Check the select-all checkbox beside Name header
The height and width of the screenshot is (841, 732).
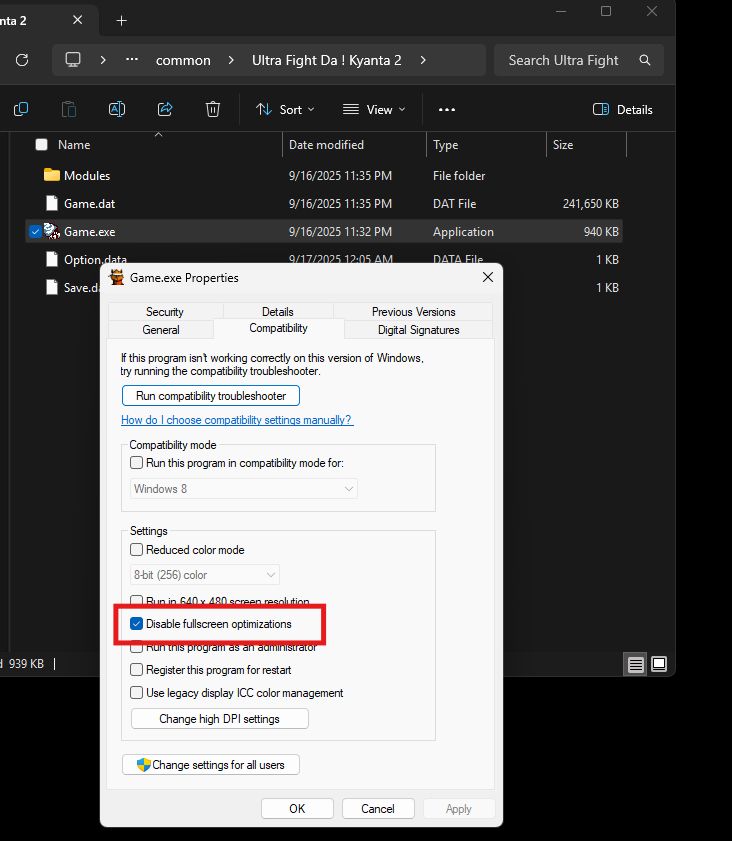point(41,144)
